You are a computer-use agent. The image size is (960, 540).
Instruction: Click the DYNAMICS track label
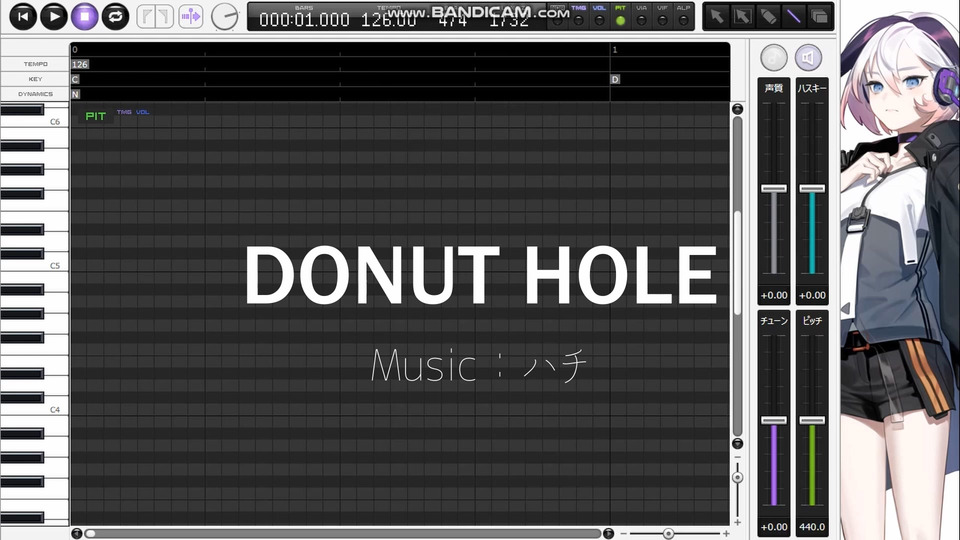(35, 94)
